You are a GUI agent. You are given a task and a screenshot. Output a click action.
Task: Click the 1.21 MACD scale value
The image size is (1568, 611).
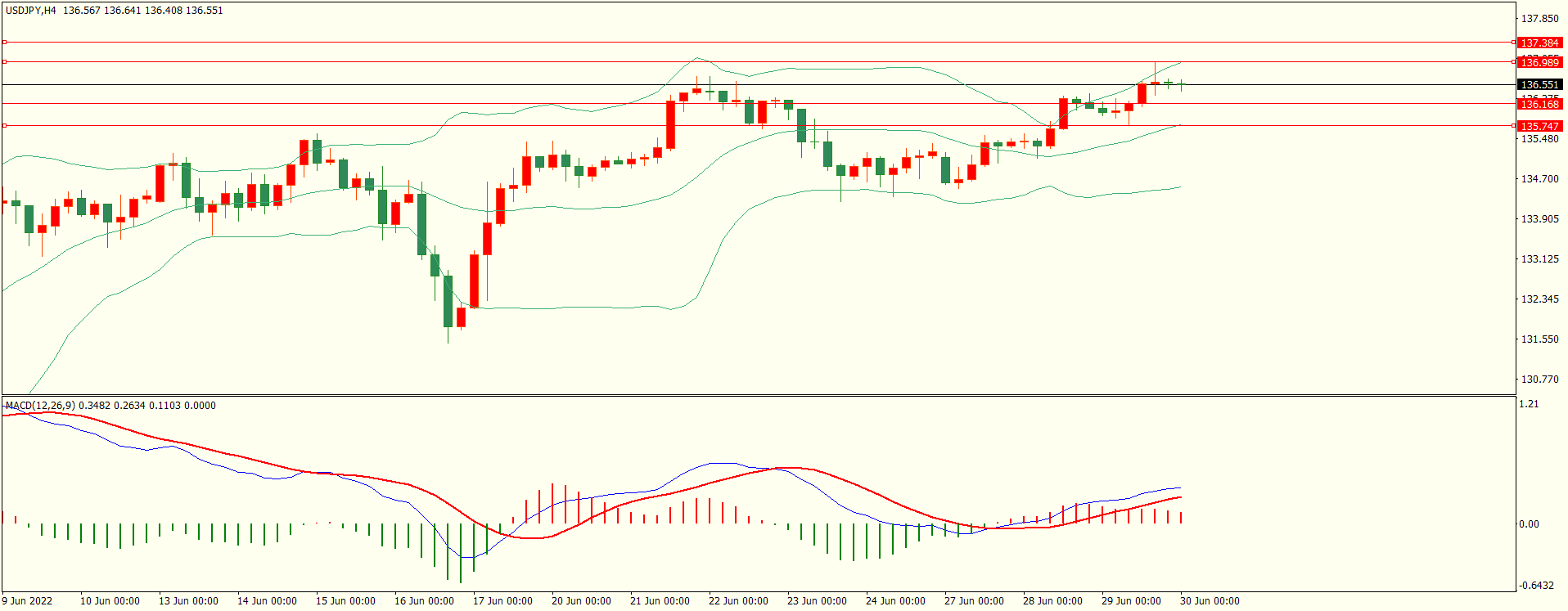pyautogui.click(x=1529, y=404)
